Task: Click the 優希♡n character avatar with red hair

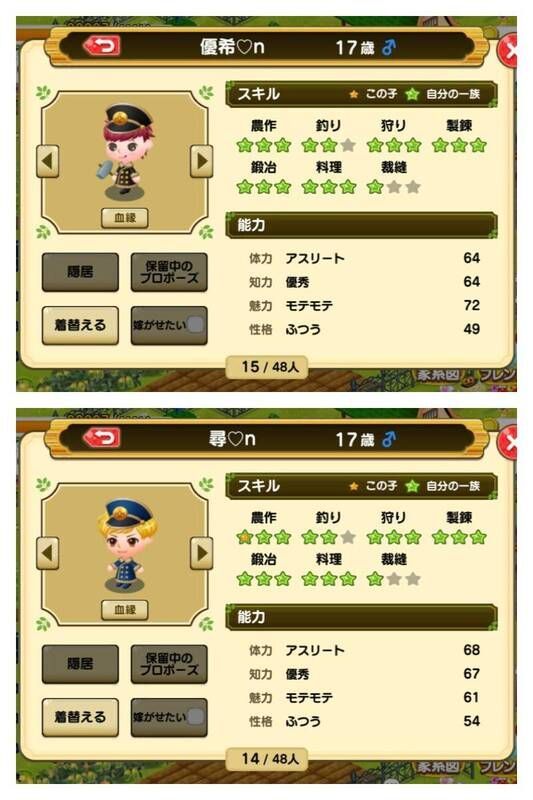Action: pyautogui.click(x=124, y=152)
